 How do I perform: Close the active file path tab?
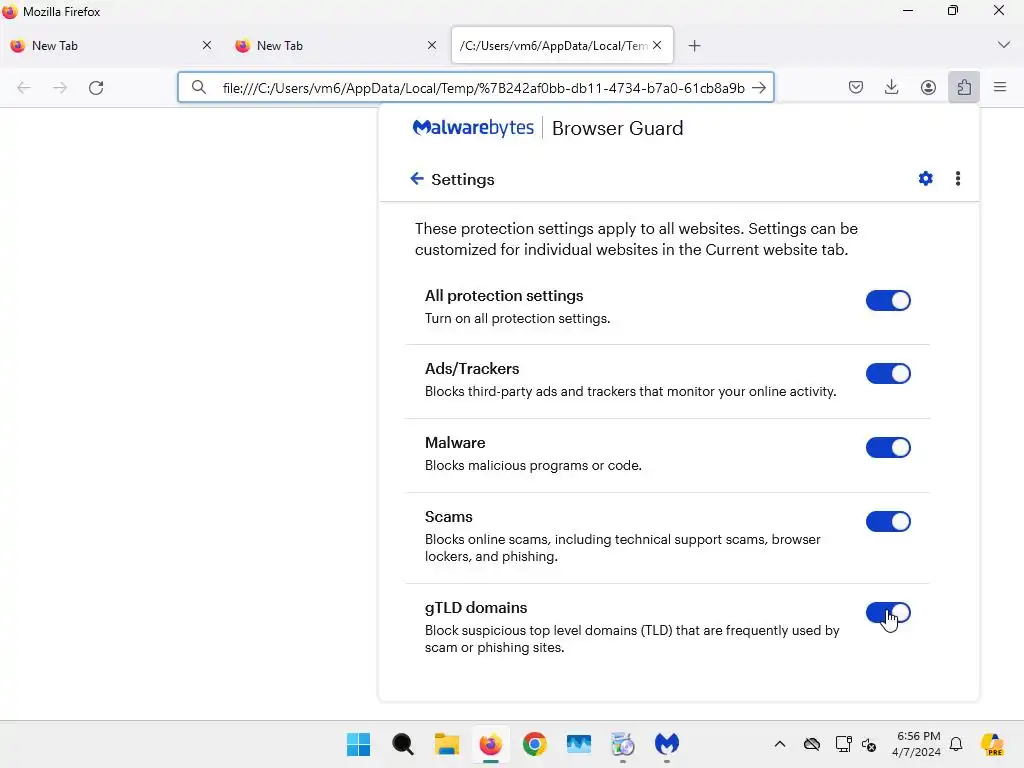657,45
